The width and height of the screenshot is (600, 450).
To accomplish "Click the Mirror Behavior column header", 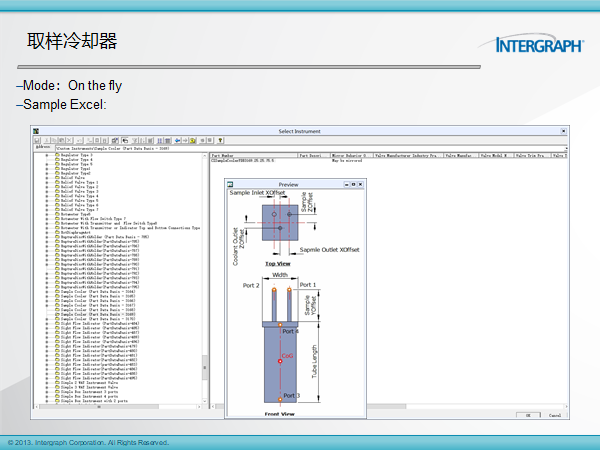I will click(352, 156).
